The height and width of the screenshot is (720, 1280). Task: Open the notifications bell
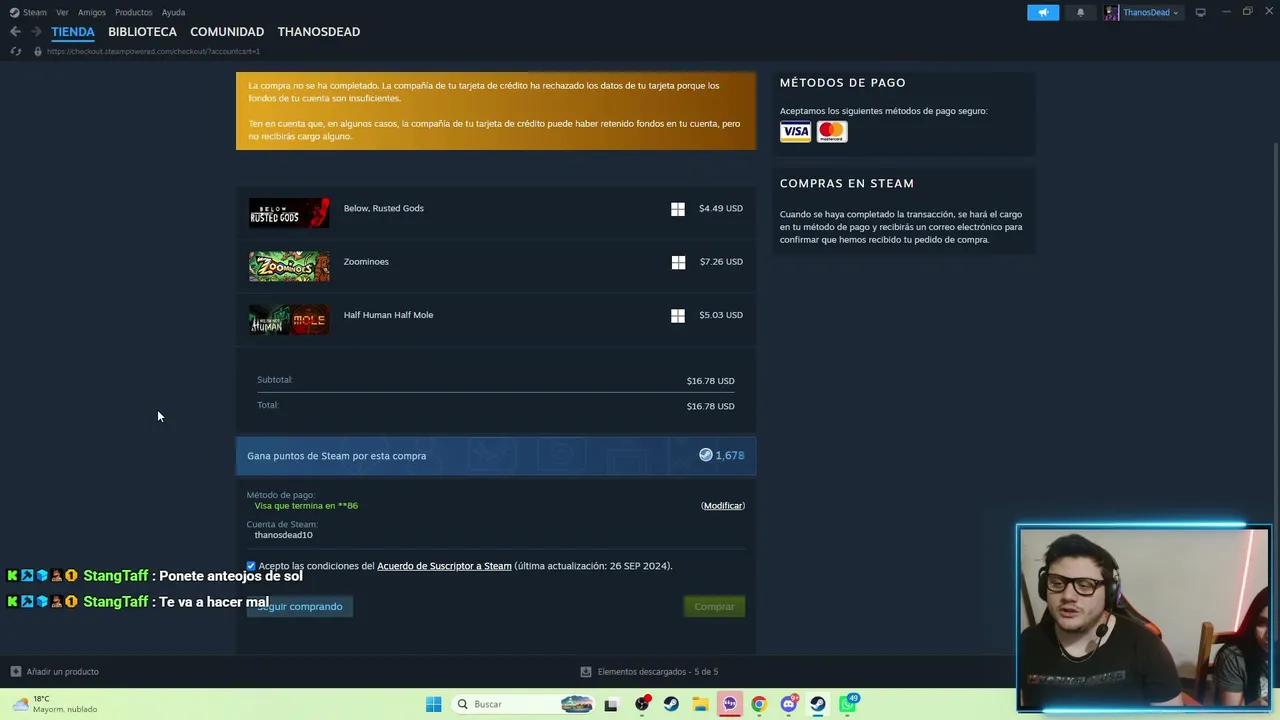pyautogui.click(x=1080, y=12)
